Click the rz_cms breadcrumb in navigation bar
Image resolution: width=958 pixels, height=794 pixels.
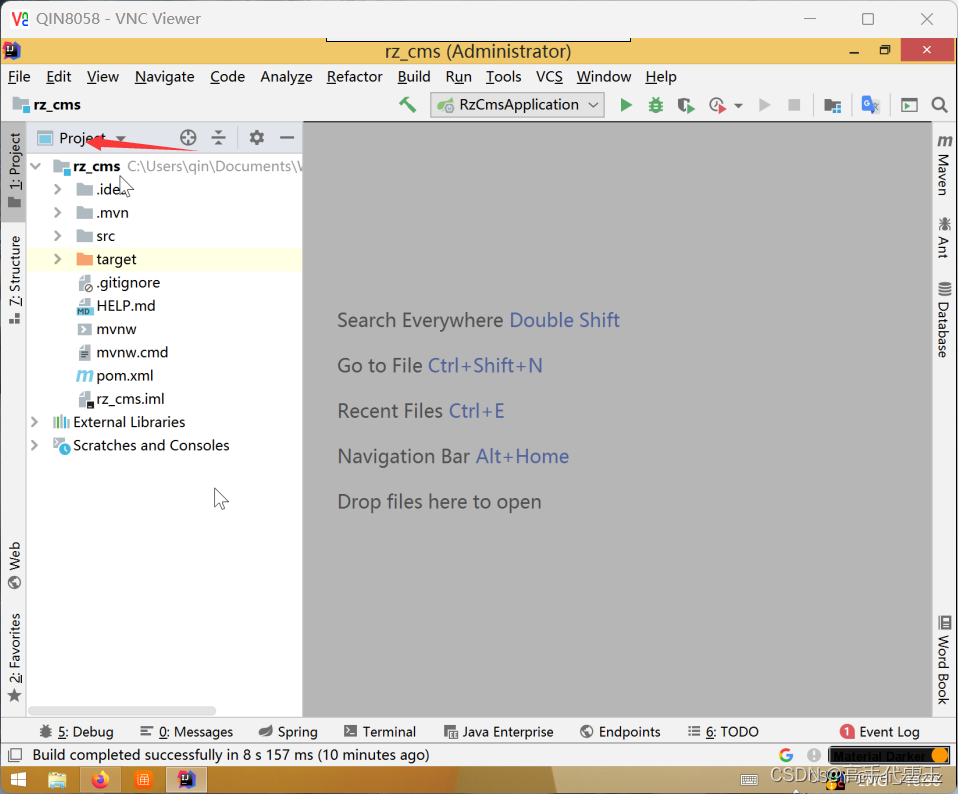coord(47,105)
